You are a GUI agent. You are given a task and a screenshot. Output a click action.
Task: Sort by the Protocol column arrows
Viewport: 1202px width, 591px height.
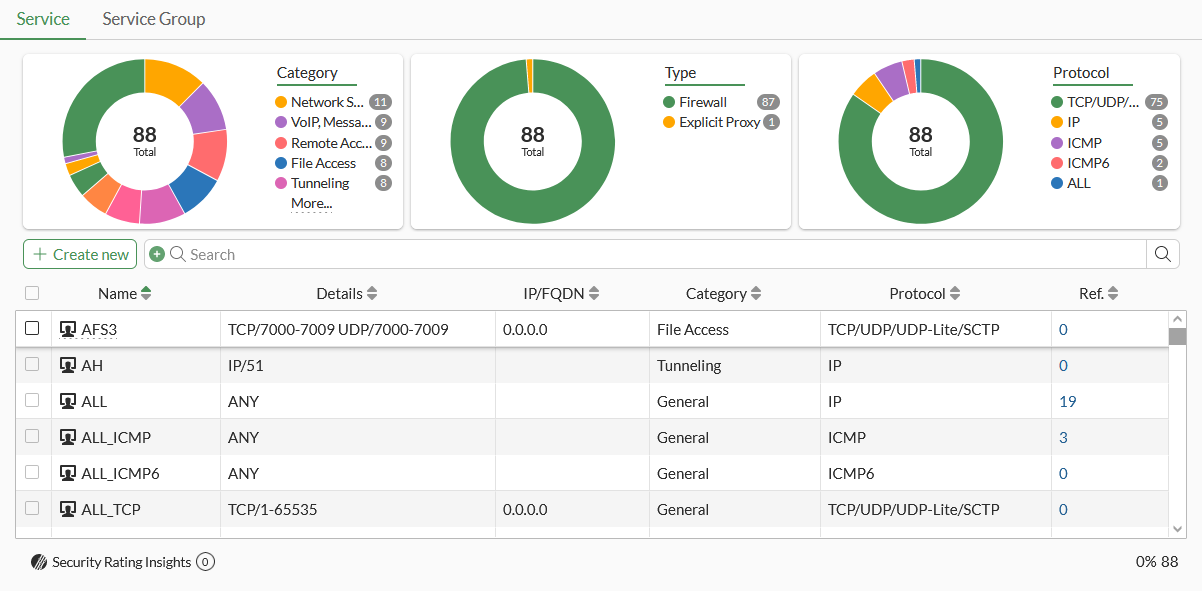click(x=955, y=294)
